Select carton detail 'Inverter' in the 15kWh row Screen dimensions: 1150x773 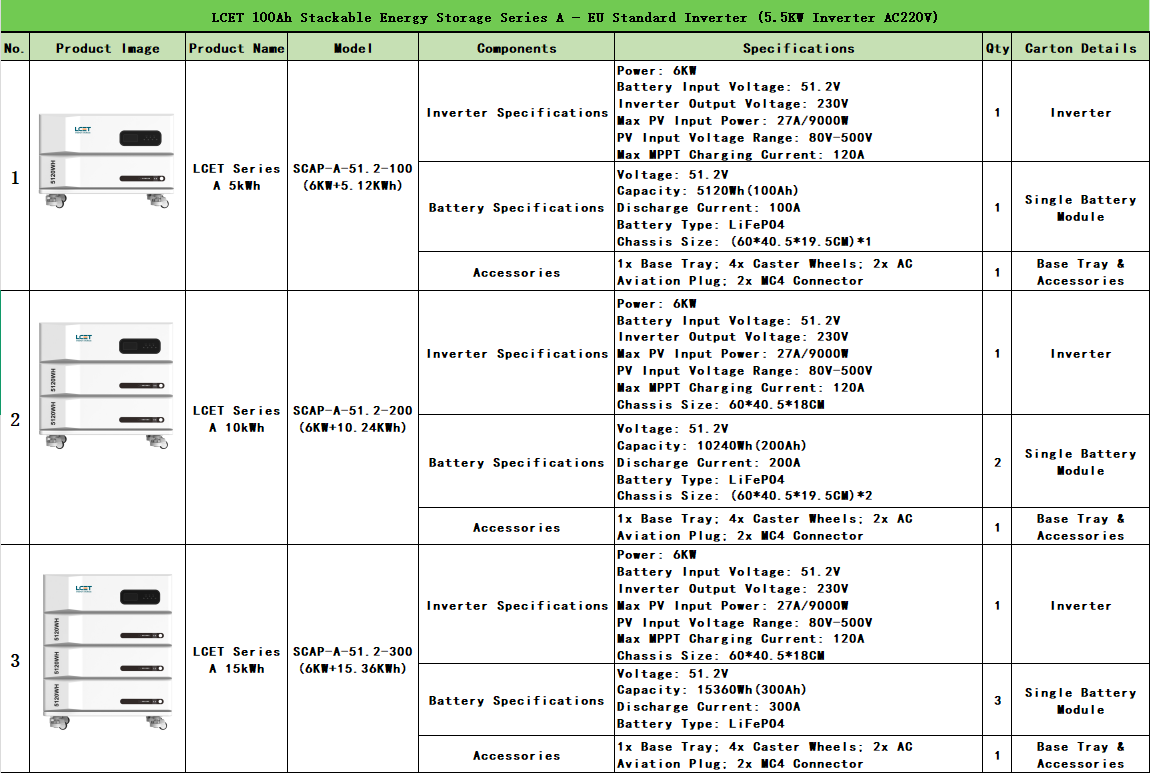click(x=1080, y=606)
